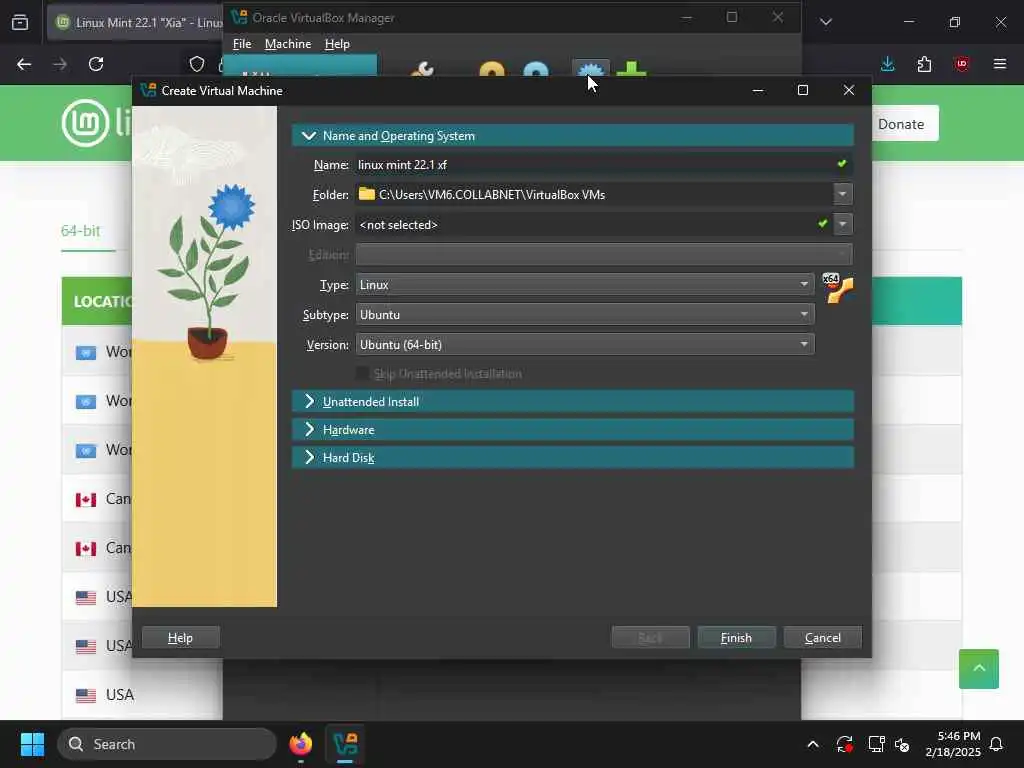Open the Subtype dropdown showing Ubuntu
The image size is (1024, 768).
point(584,315)
